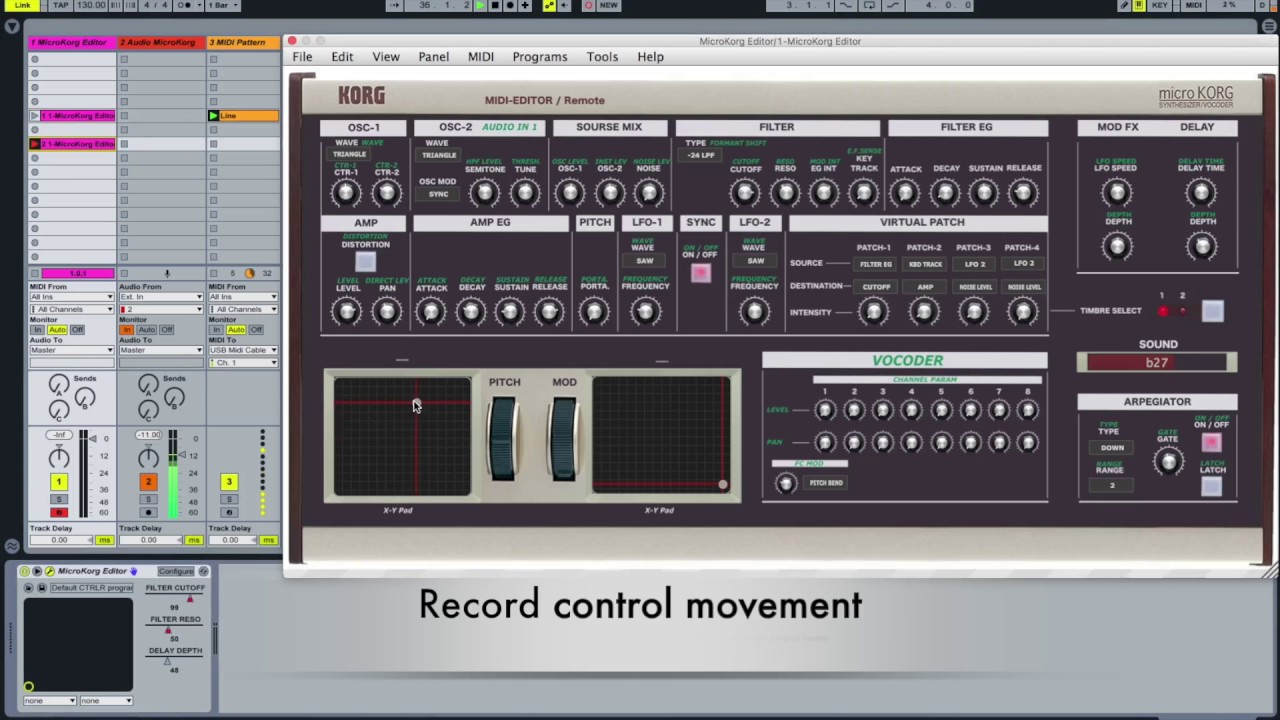Click the MOD FX LFO SPEED knob

[1116, 192]
